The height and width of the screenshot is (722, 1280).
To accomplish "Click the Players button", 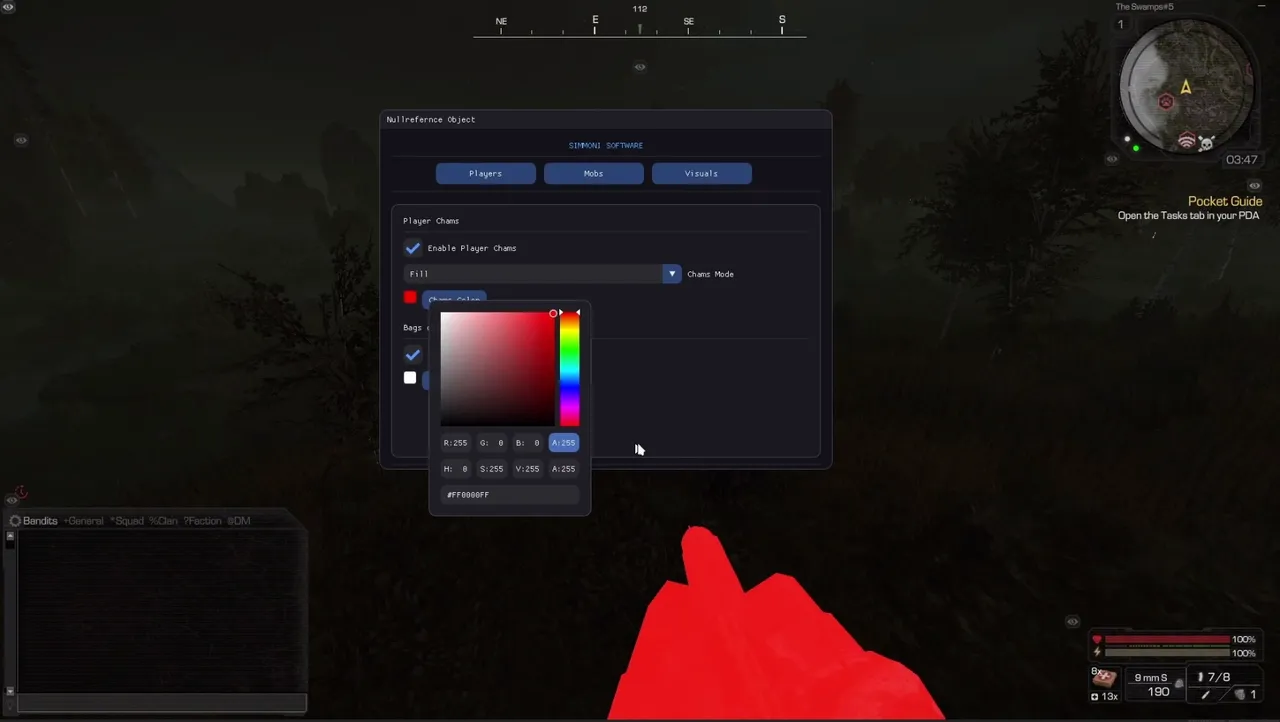I will point(485,174).
